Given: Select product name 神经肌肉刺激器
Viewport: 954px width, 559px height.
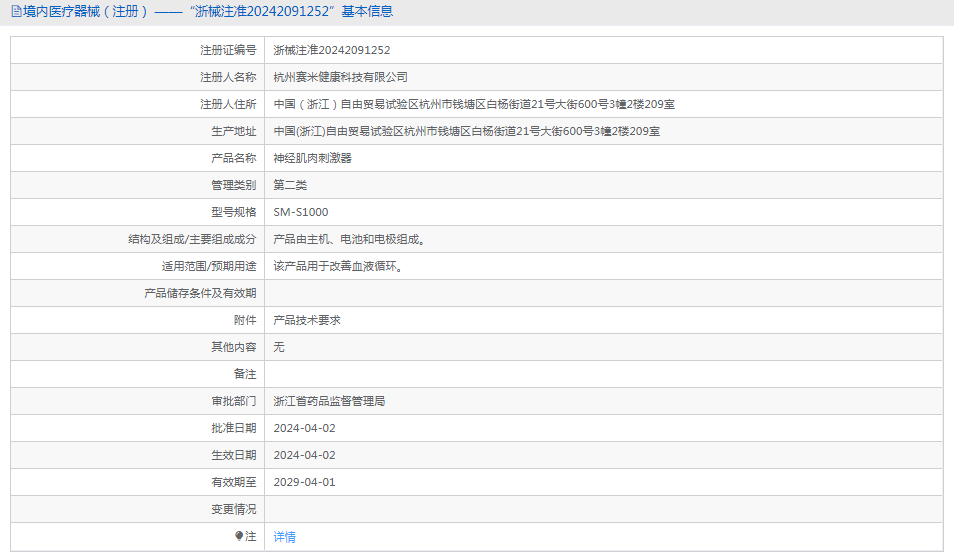Looking at the screenshot, I should tap(312, 158).
